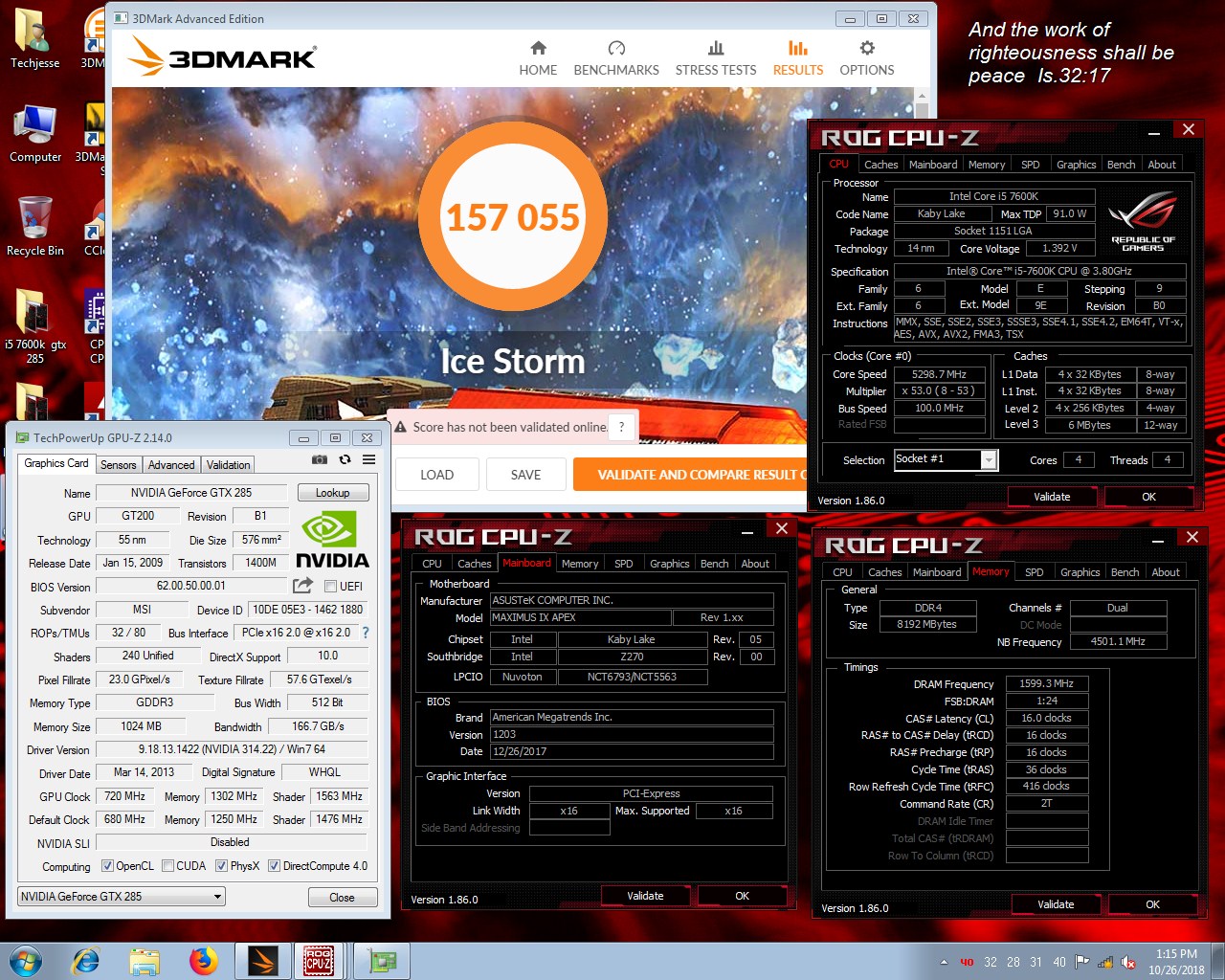The image size is (1225, 980).
Task: Toggle the PhysX checkbox
Action: pos(221,866)
